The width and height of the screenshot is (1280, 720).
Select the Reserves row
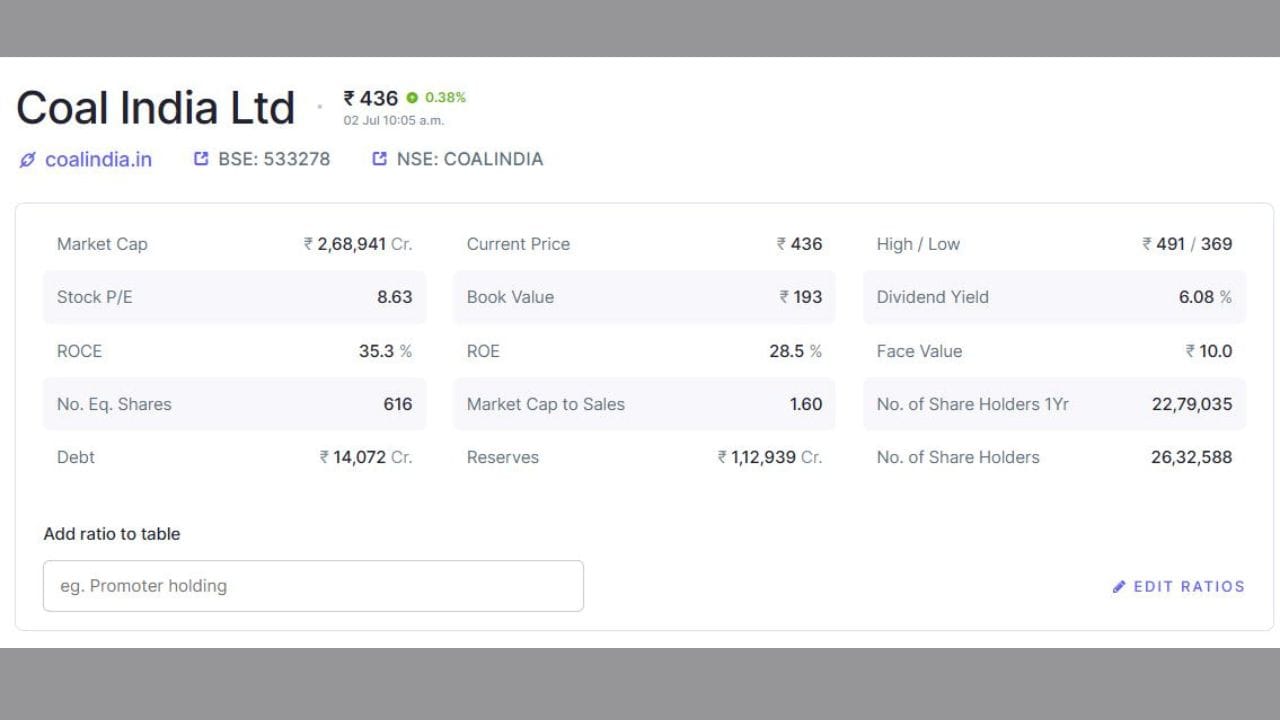[x=644, y=457]
